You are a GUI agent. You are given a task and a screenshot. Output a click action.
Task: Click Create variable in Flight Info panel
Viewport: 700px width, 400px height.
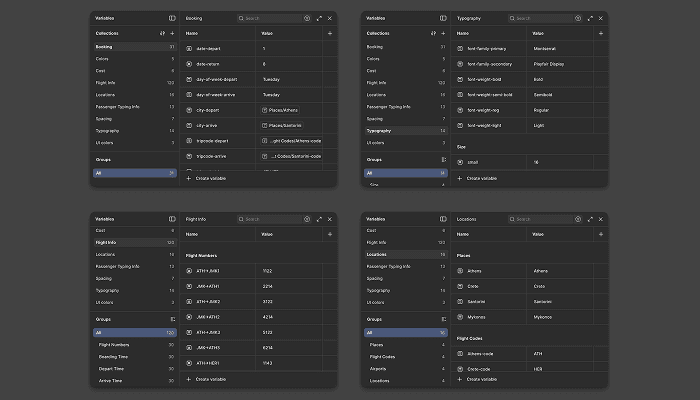click(x=206, y=379)
